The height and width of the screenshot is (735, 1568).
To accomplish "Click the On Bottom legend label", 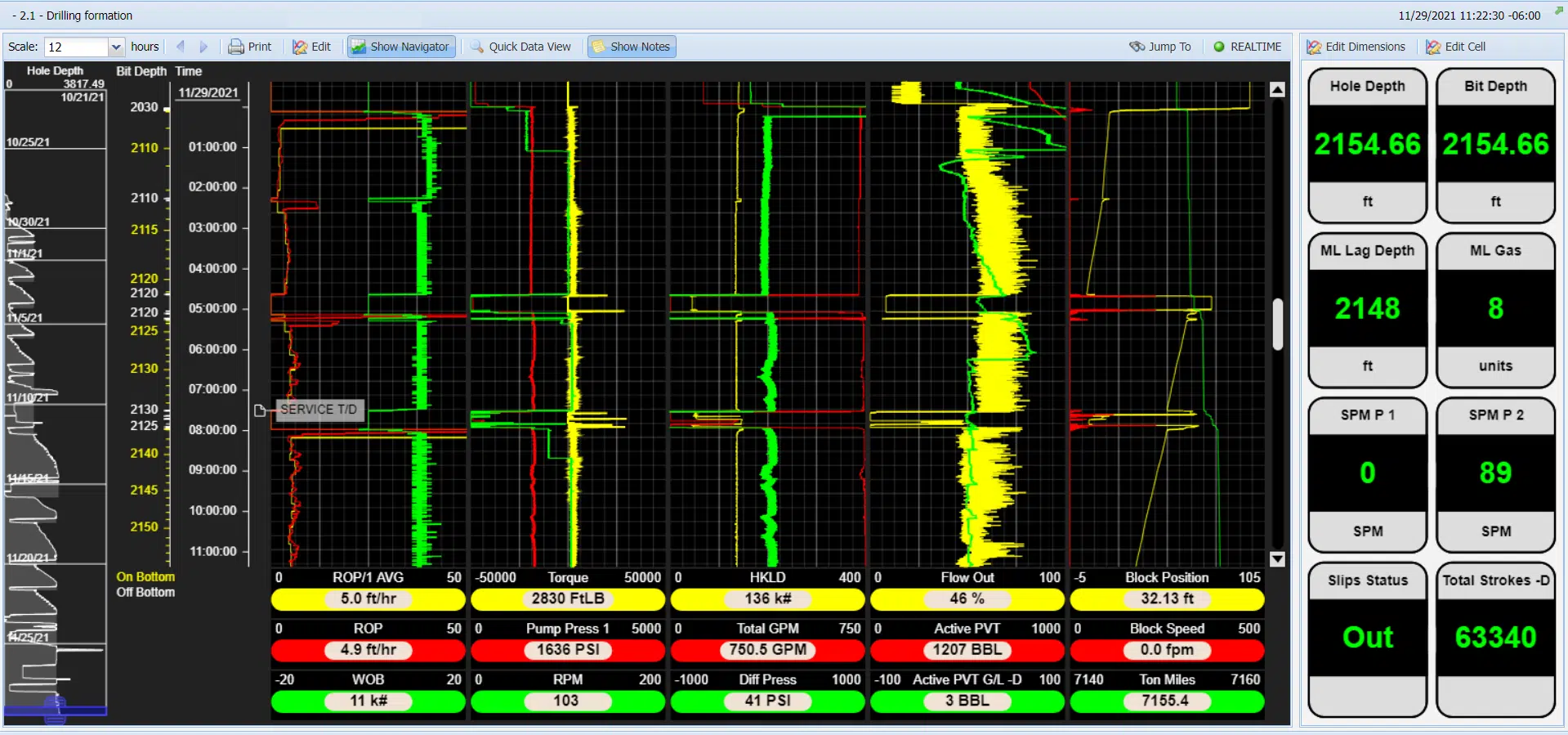I will pyautogui.click(x=145, y=577).
